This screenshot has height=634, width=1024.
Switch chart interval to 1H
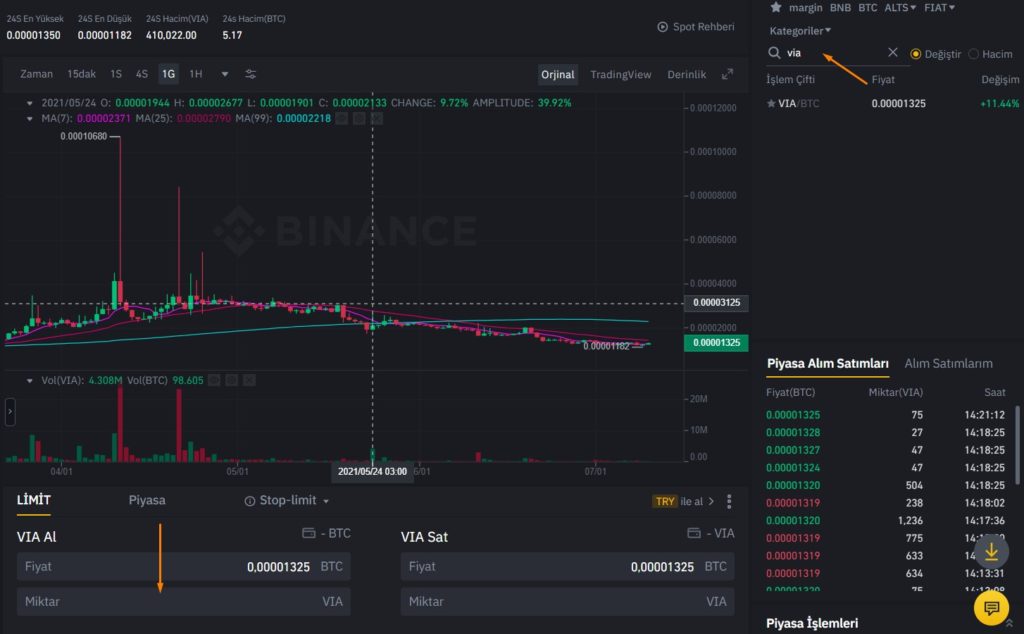[x=195, y=74]
